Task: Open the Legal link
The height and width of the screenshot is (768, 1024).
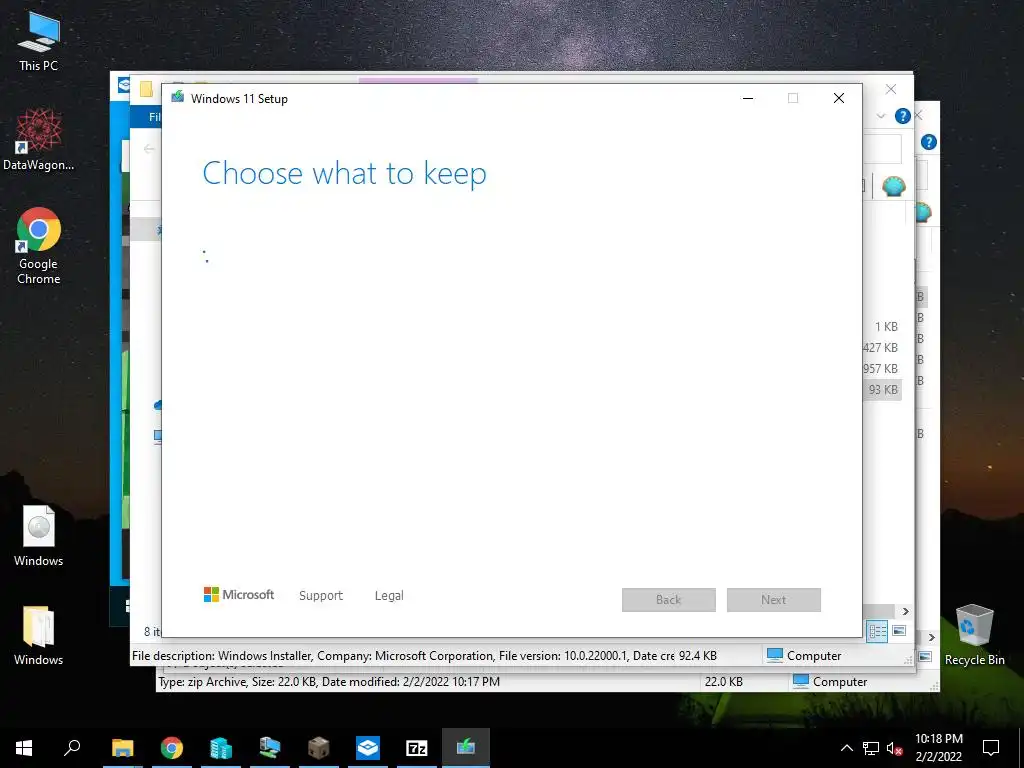Action: (389, 595)
